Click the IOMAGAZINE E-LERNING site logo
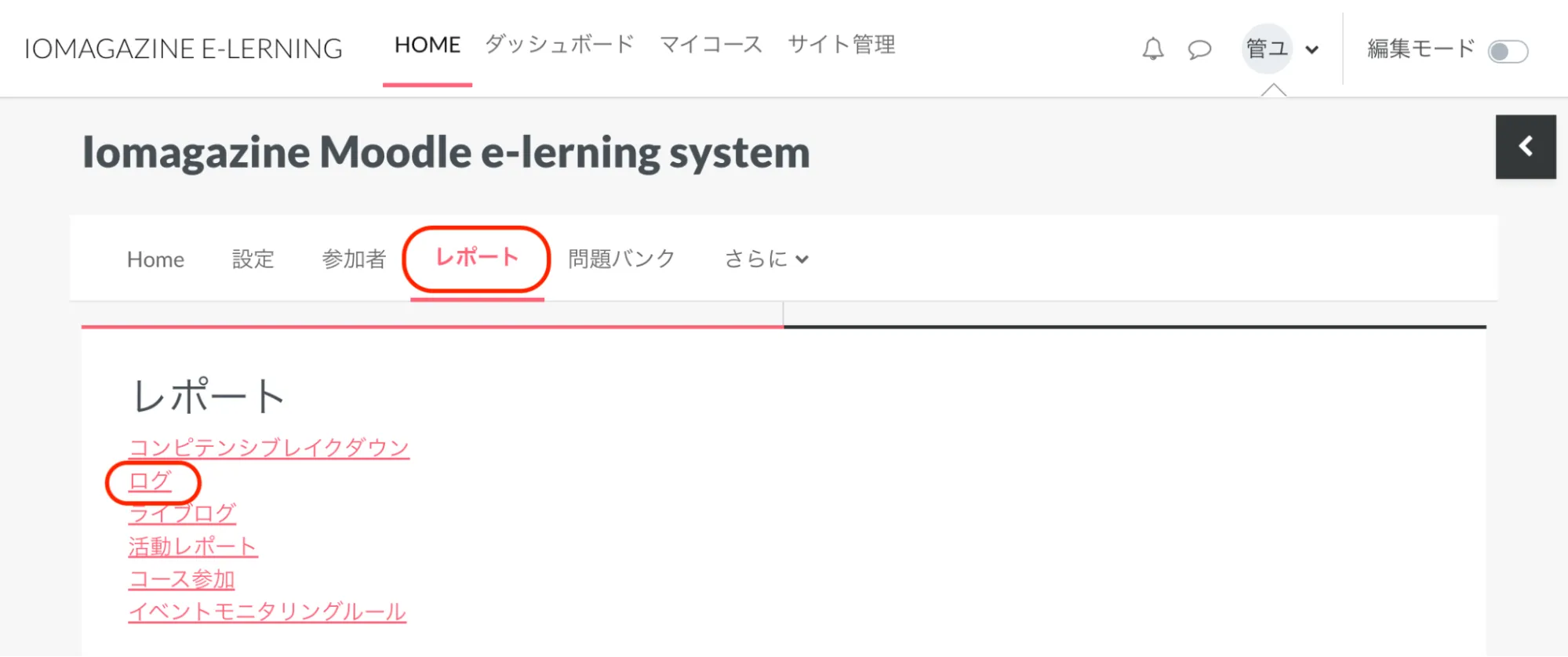Viewport: 1568px width, 657px height. 184,49
